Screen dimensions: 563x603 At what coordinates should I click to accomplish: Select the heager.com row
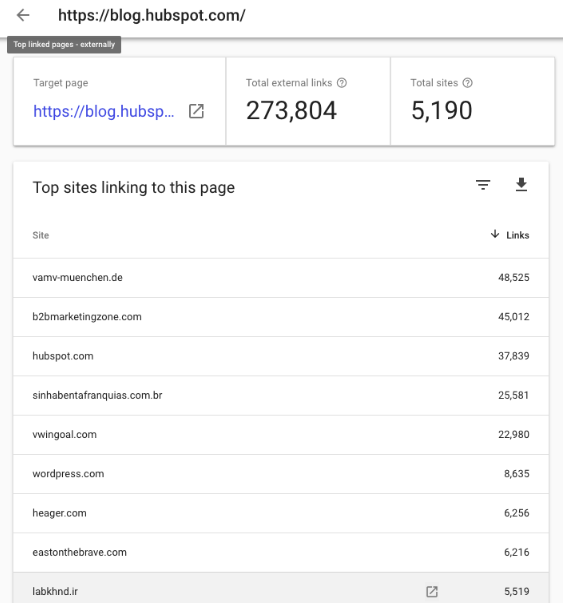[281, 513]
